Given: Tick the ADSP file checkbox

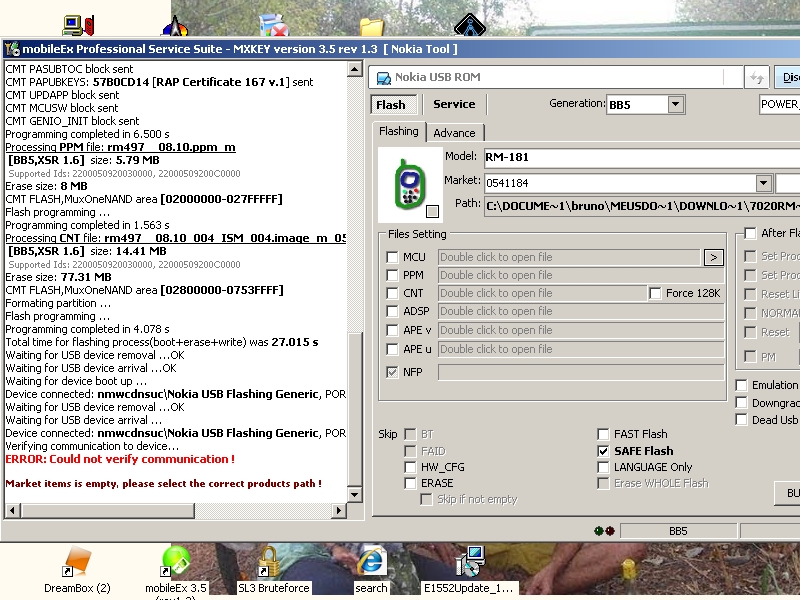Looking at the screenshot, I should point(392,311).
